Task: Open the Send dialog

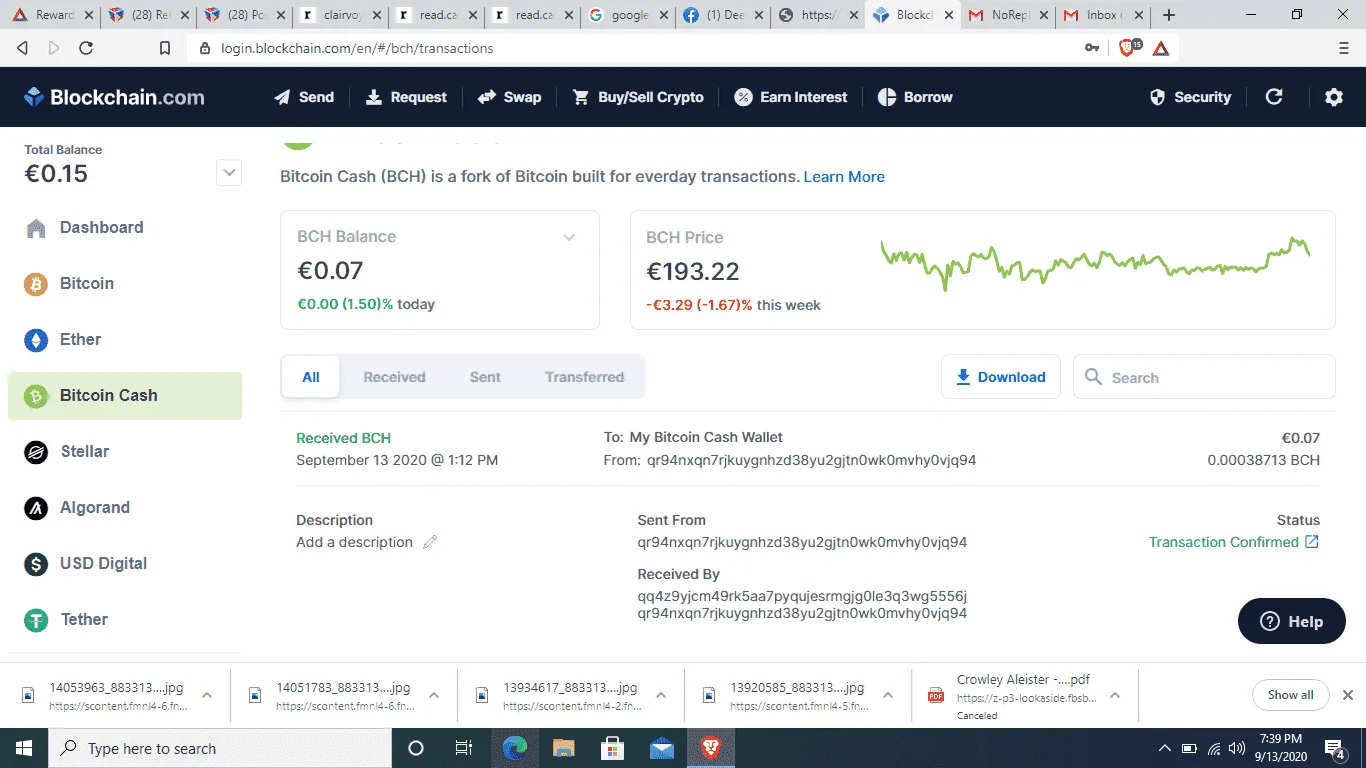Action: 304,97
